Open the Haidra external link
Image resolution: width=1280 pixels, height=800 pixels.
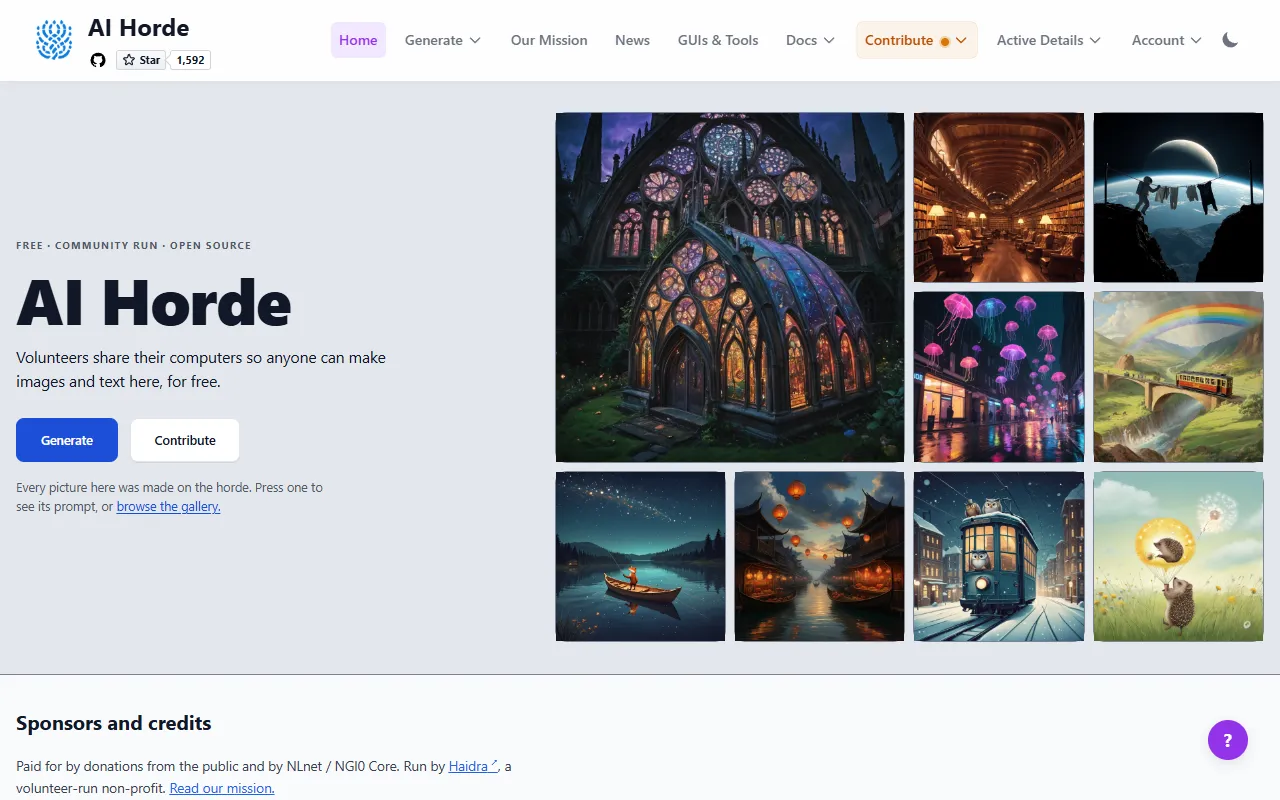coord(473,766)
